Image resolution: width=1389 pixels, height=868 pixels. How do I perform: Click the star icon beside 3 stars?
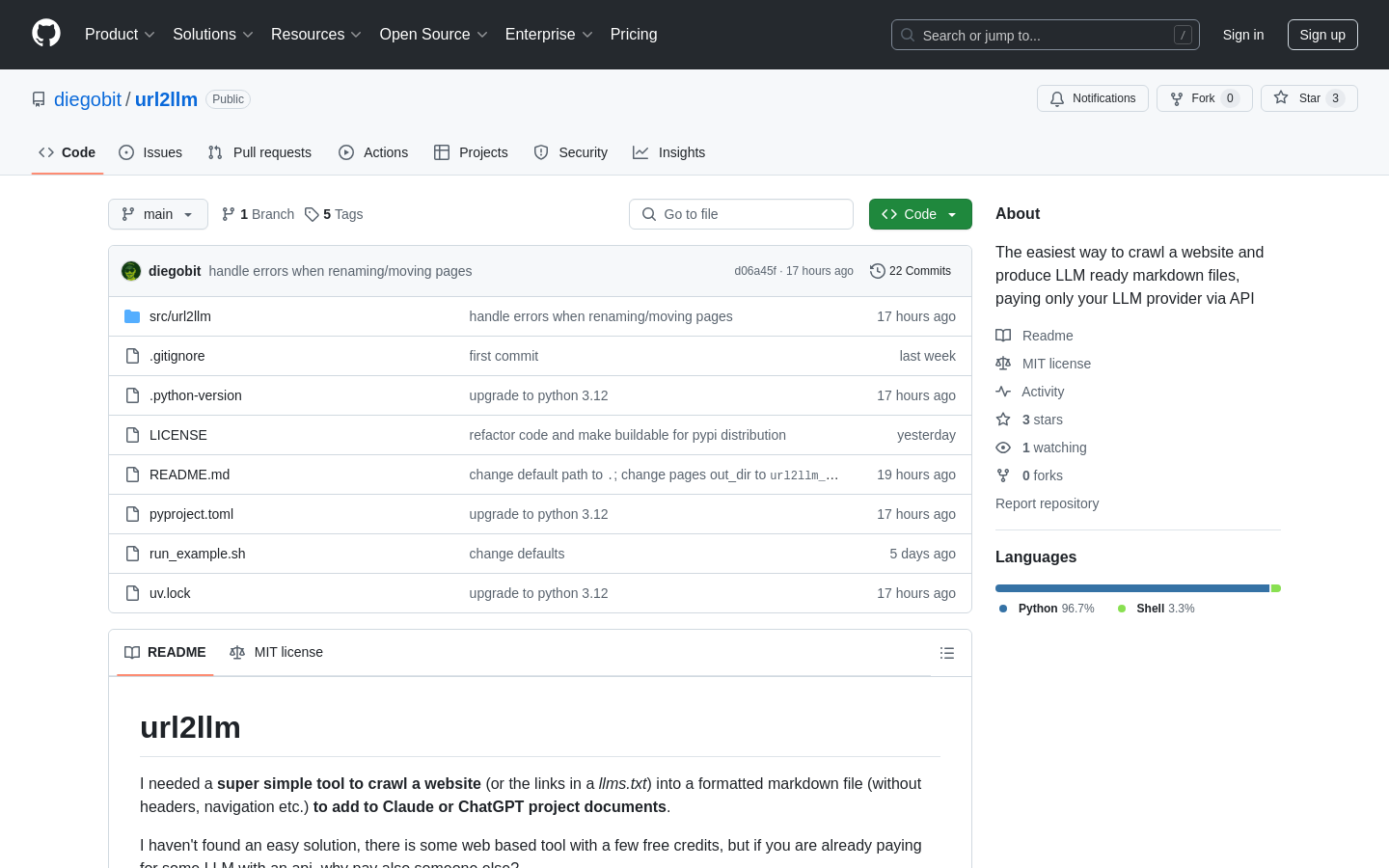point(1003,420)
